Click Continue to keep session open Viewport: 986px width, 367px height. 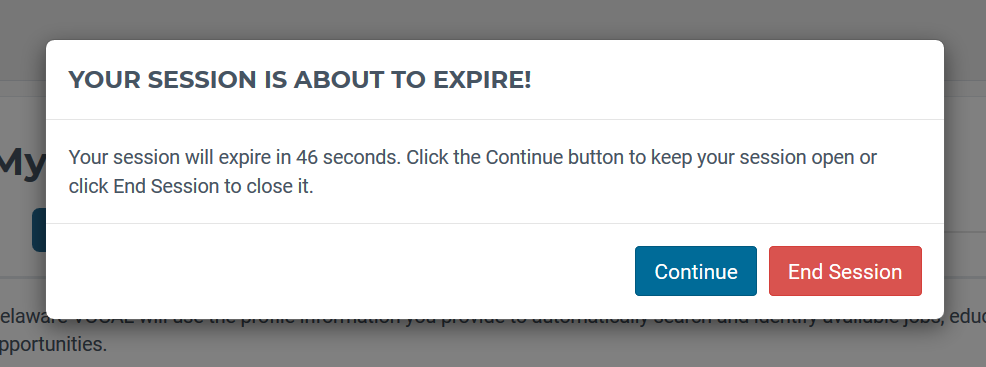pyautogui.click(x=695, y=271)
